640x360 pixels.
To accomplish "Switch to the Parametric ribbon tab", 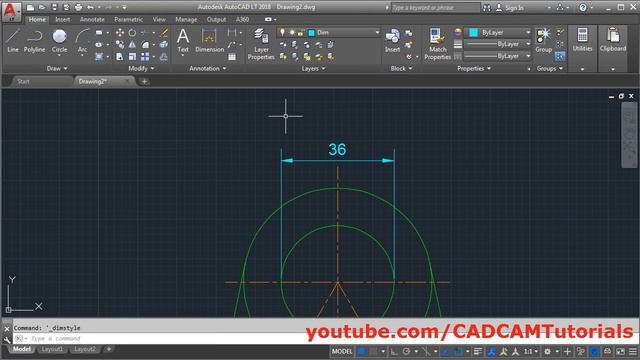I will (129, 19).
